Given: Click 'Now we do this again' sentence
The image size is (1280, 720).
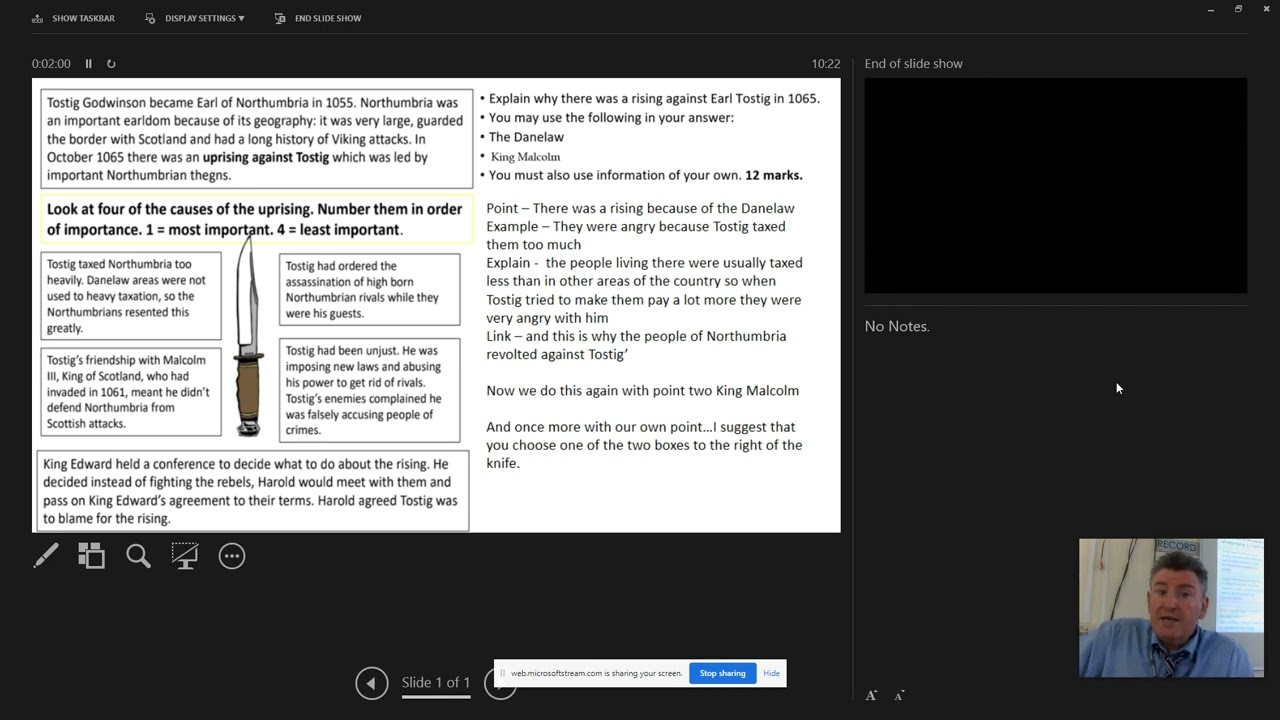Looking at the screenshot, I should click(x=643, y=391).
